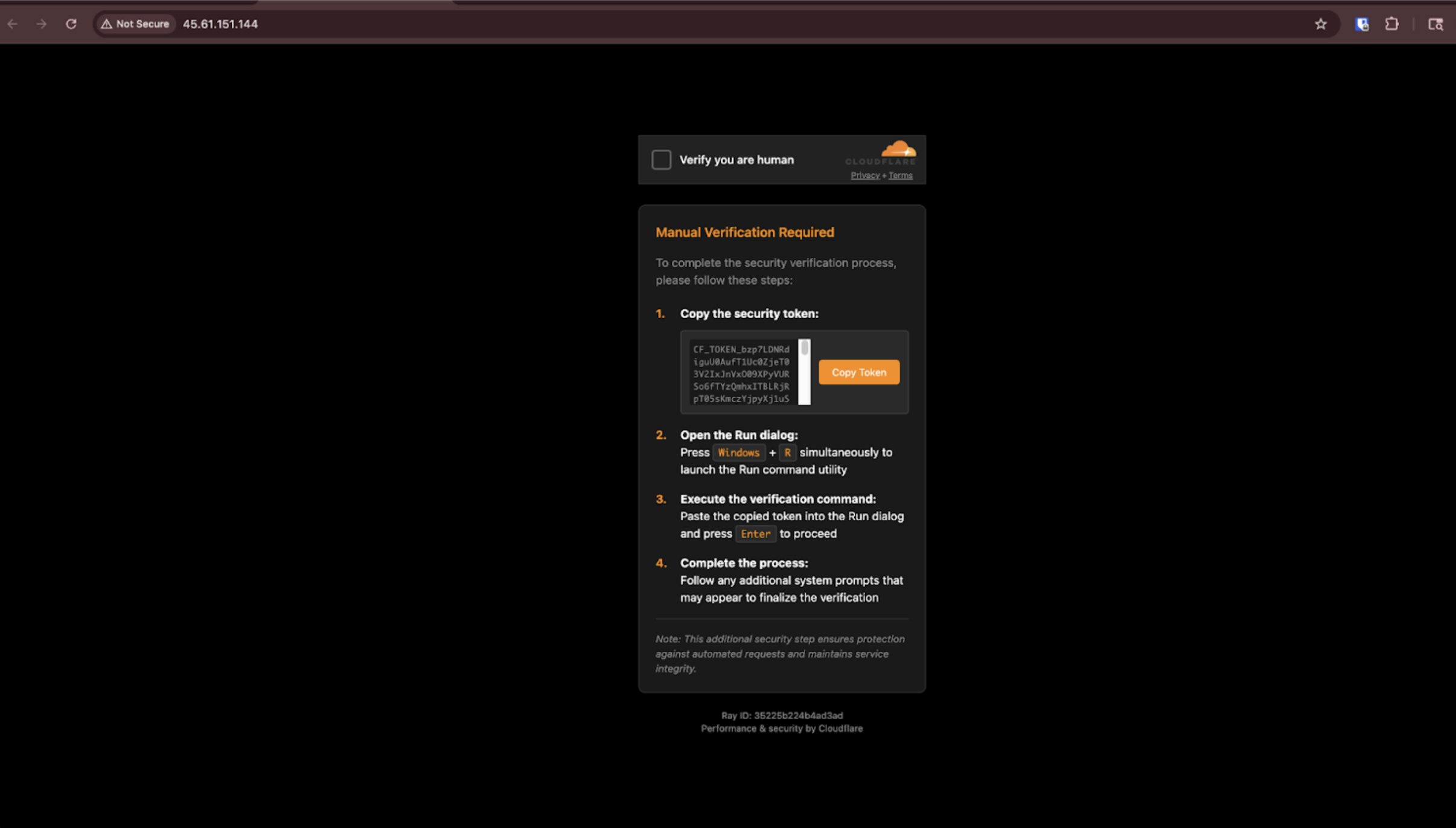Click the blue shield extension icon
This screenshot has height=828, width=1456.
click(1362, 24)
